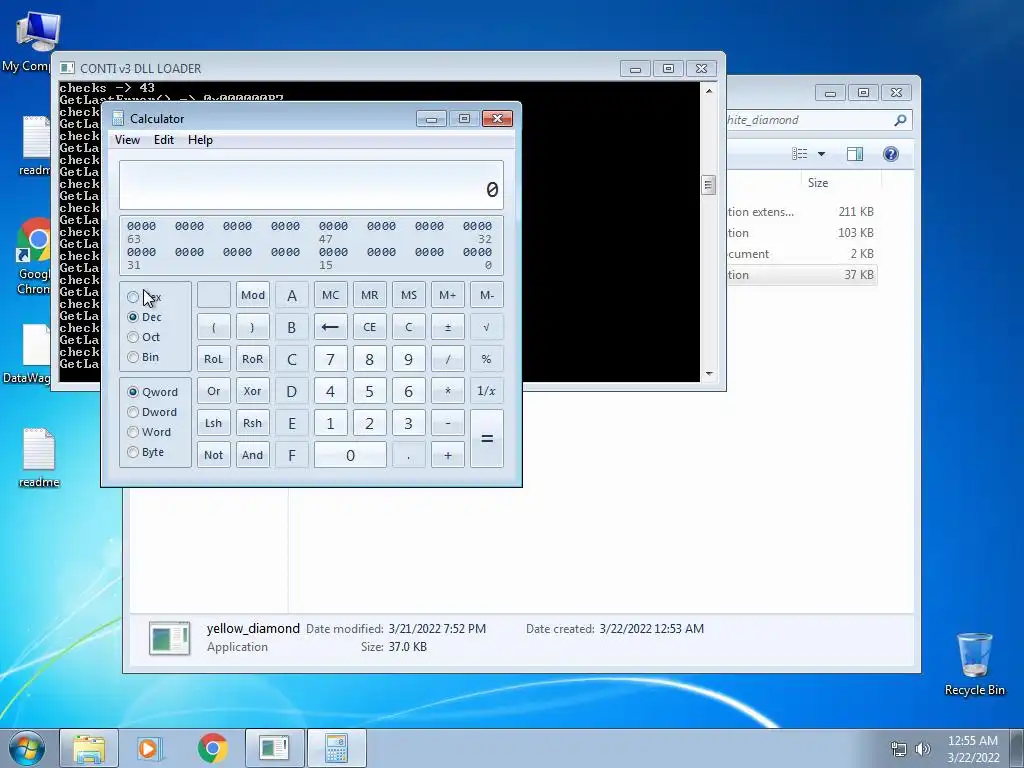Click the MC memory clear button
Viewport: 1024px width, 768px height.
(x=330, y=295)
